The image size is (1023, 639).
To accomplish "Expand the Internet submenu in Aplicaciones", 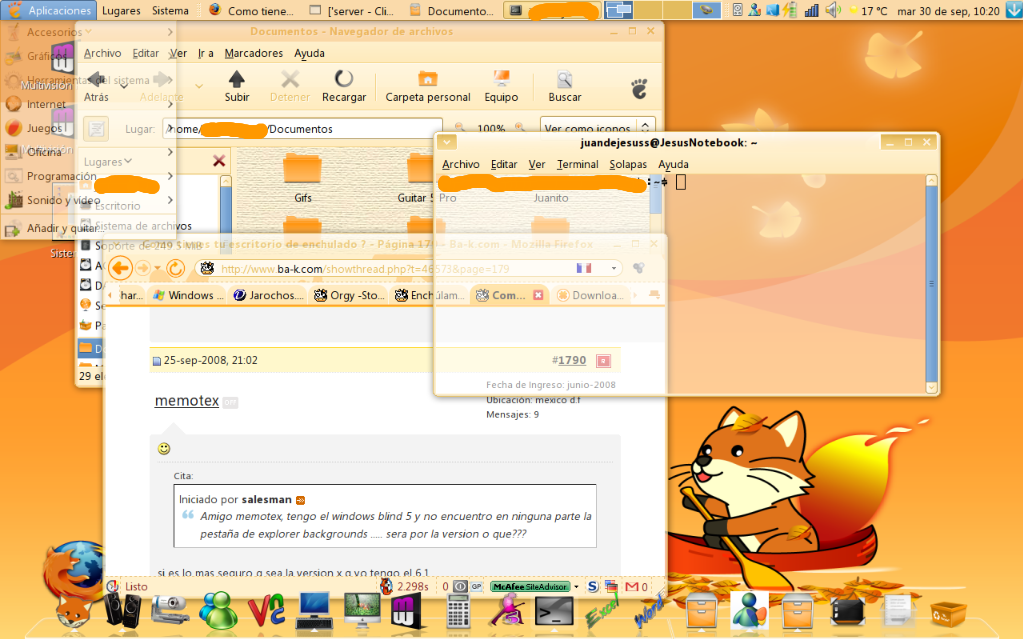I will [x=88, y=104].
